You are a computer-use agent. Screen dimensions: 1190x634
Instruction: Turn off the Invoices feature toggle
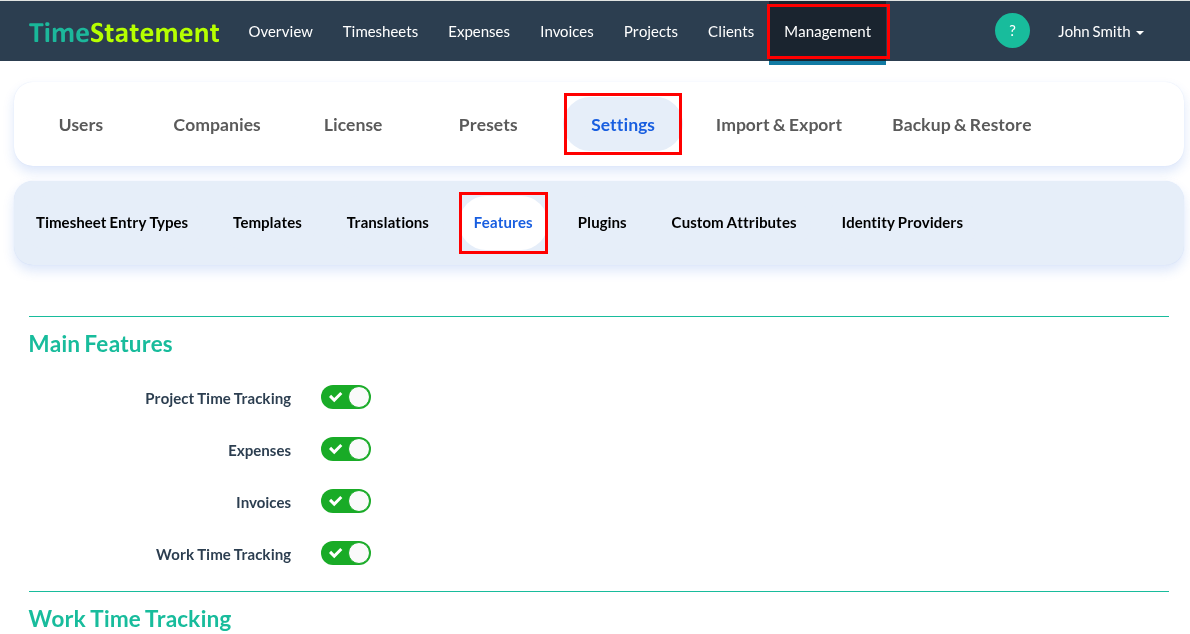pos(346,501)
